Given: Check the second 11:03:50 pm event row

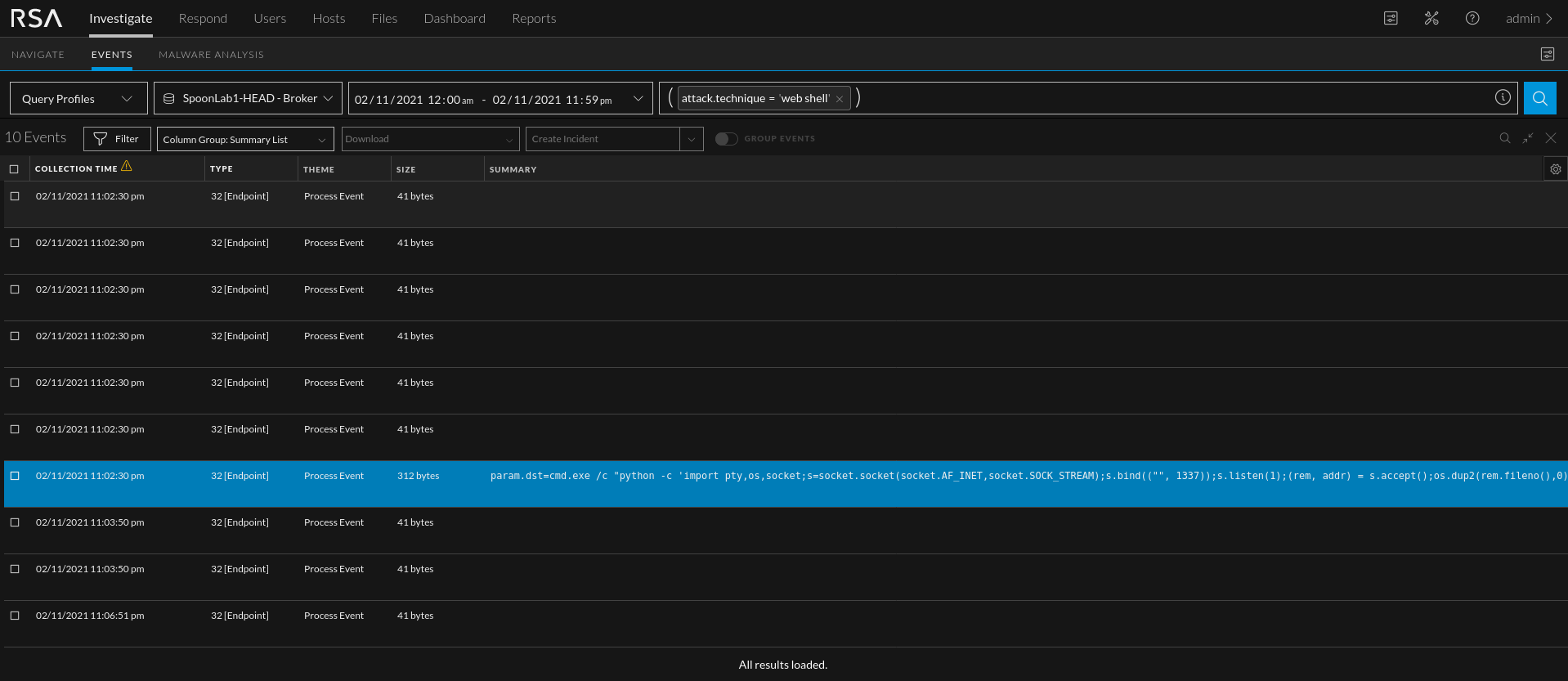Looking at the screenshot, I should (15, 569).
